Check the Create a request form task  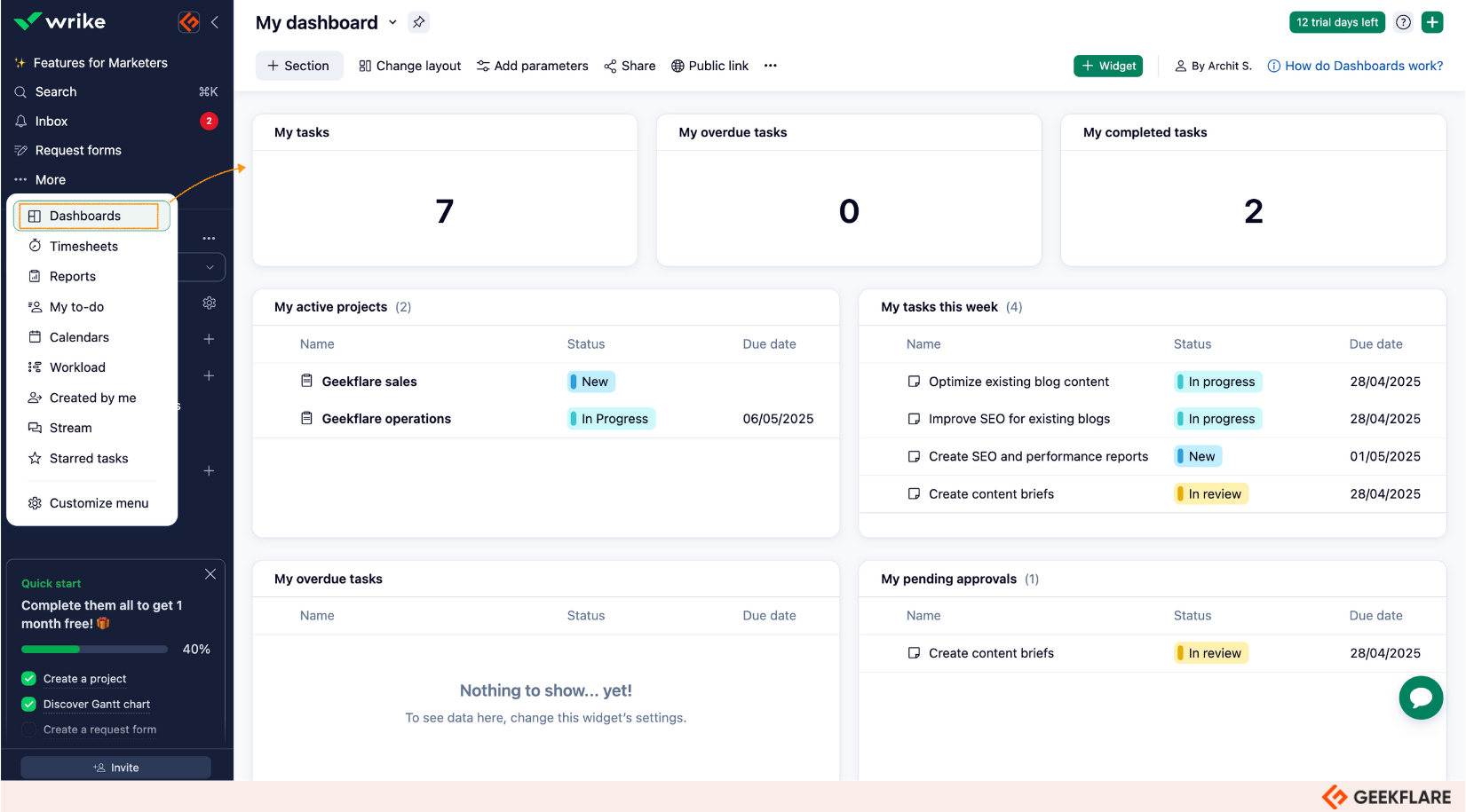click(28, 729)
